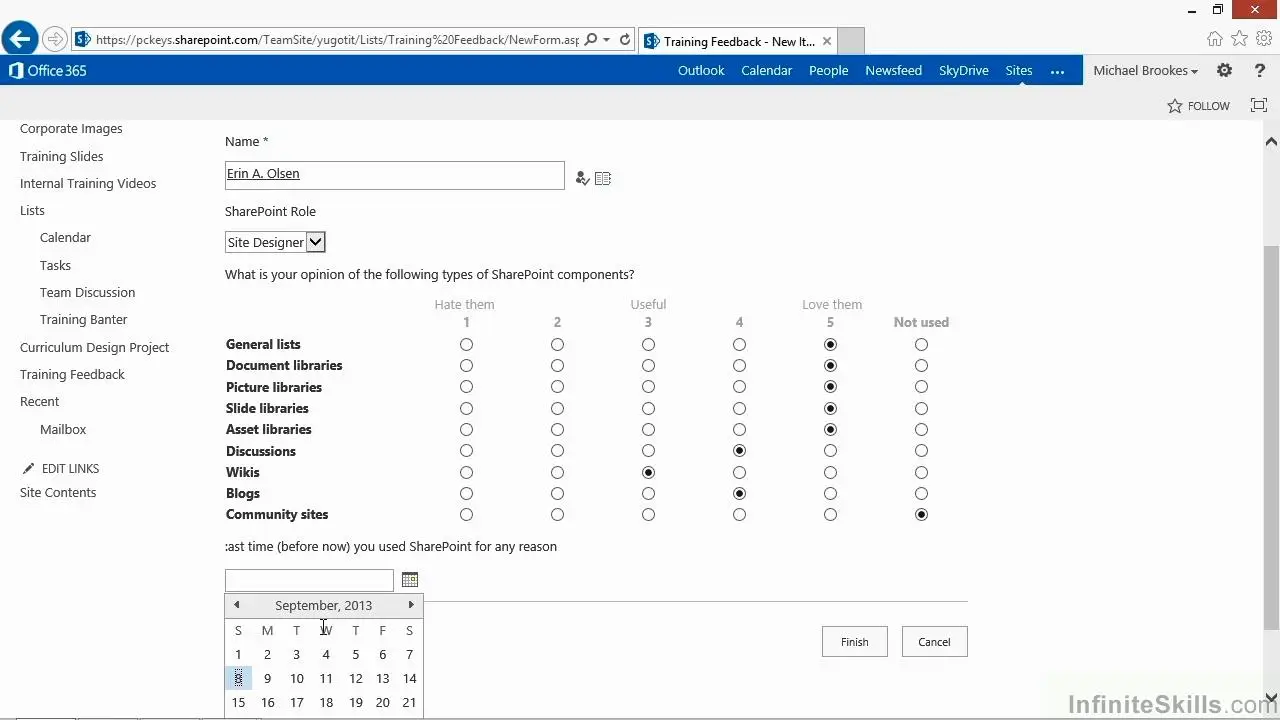Click the Cancel button
The image size is (1280, 720).
point(934,642)
